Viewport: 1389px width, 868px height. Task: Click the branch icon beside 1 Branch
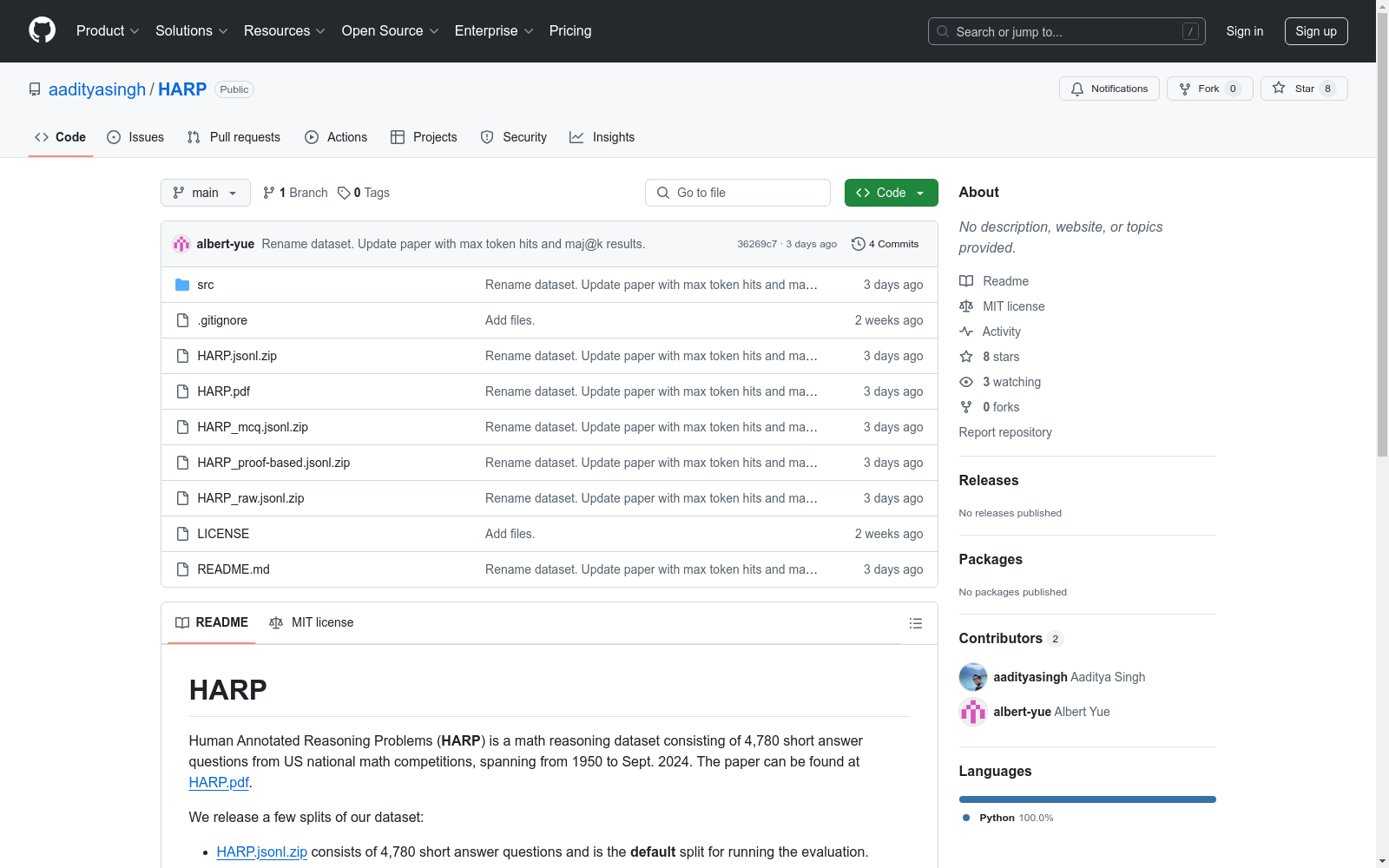coord(269,193)
